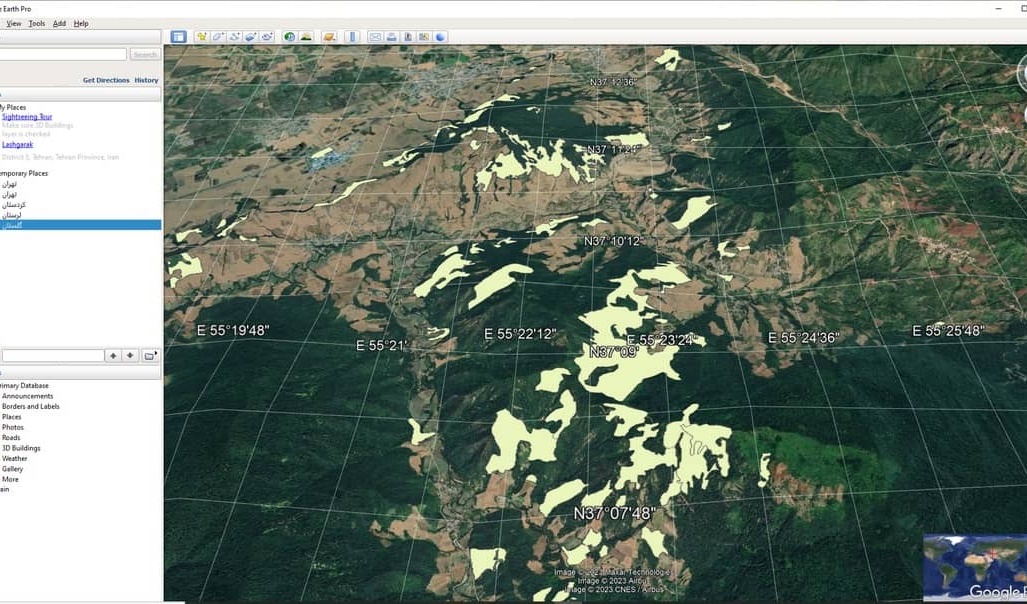Toggle sunlight across the landscape
1027x604 pixels.
coord(305,37)
